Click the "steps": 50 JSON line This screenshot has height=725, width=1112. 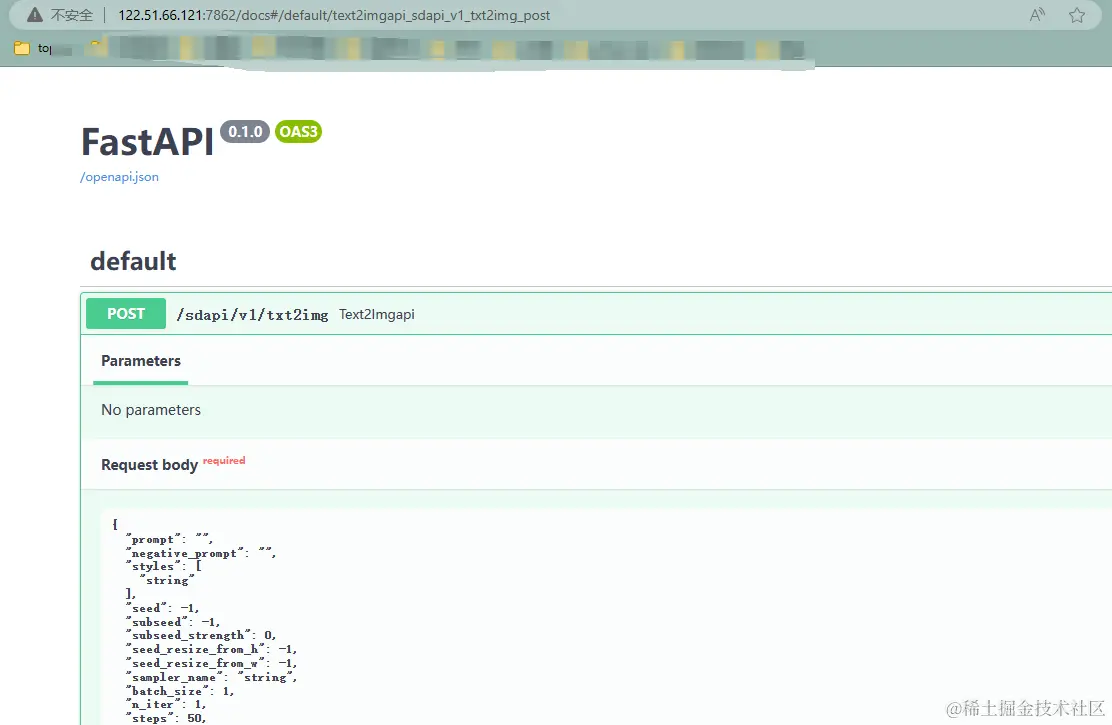166,718
